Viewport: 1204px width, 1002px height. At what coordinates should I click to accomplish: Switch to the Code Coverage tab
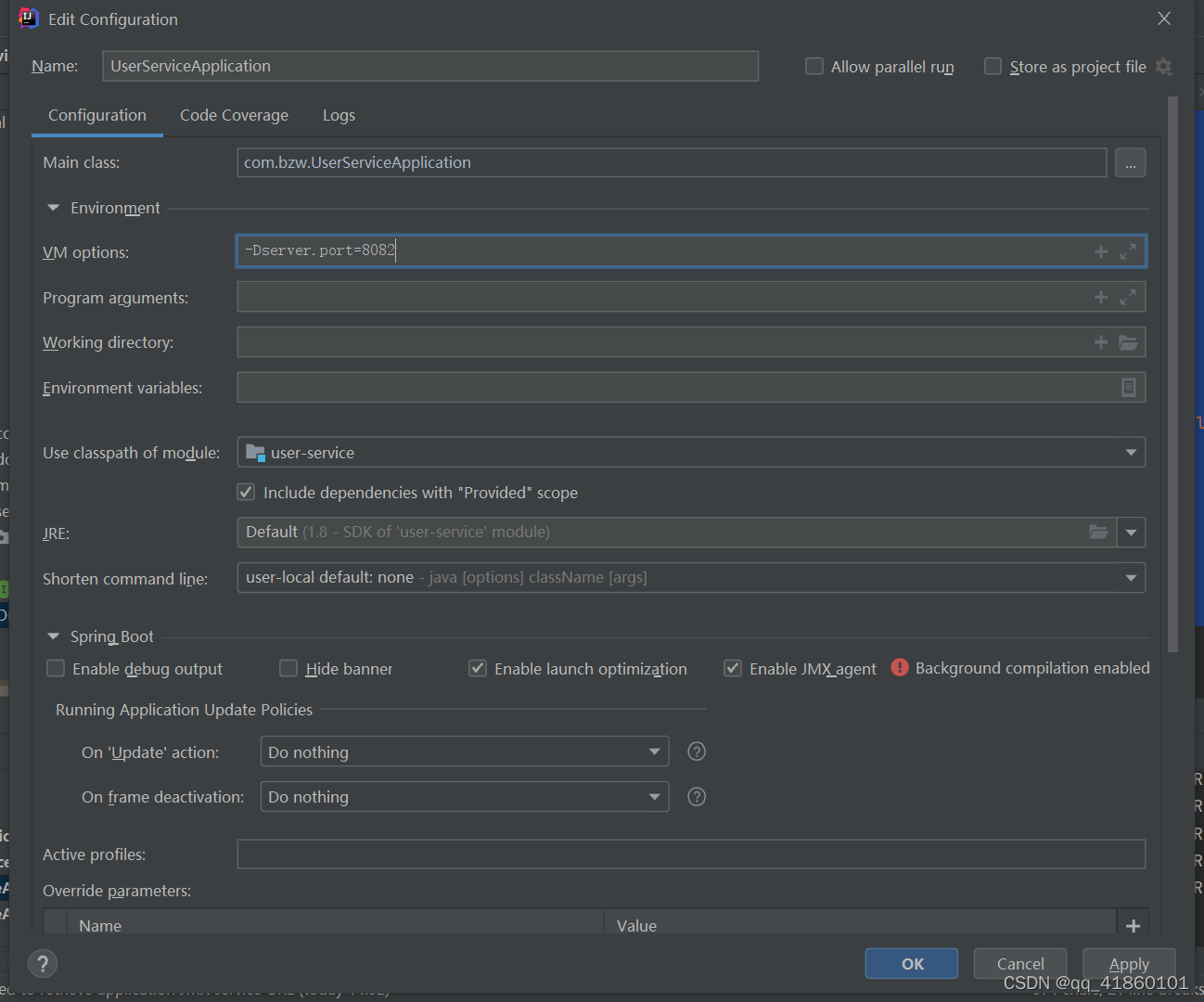tap(234, 115)
